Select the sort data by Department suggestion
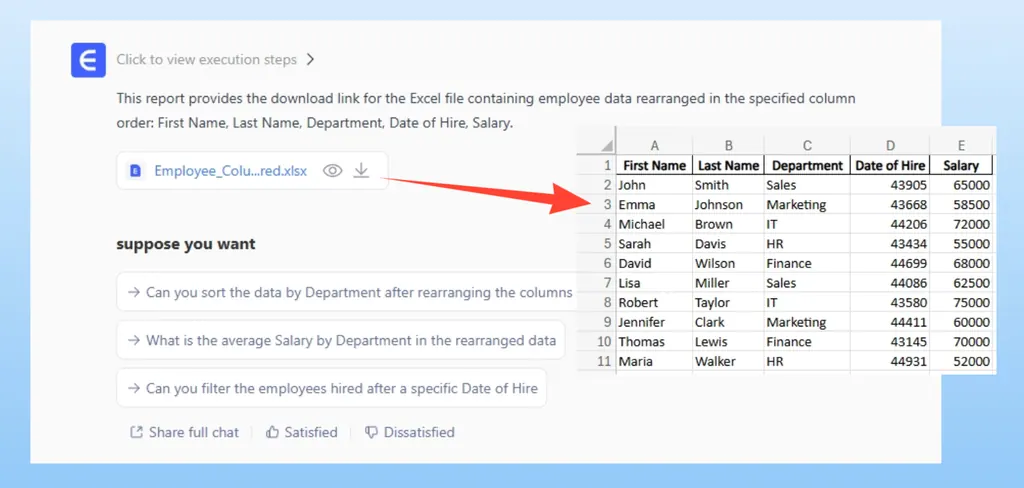Image resolution: width=1024 pixels, height=488 pixels. coord(350,292)
